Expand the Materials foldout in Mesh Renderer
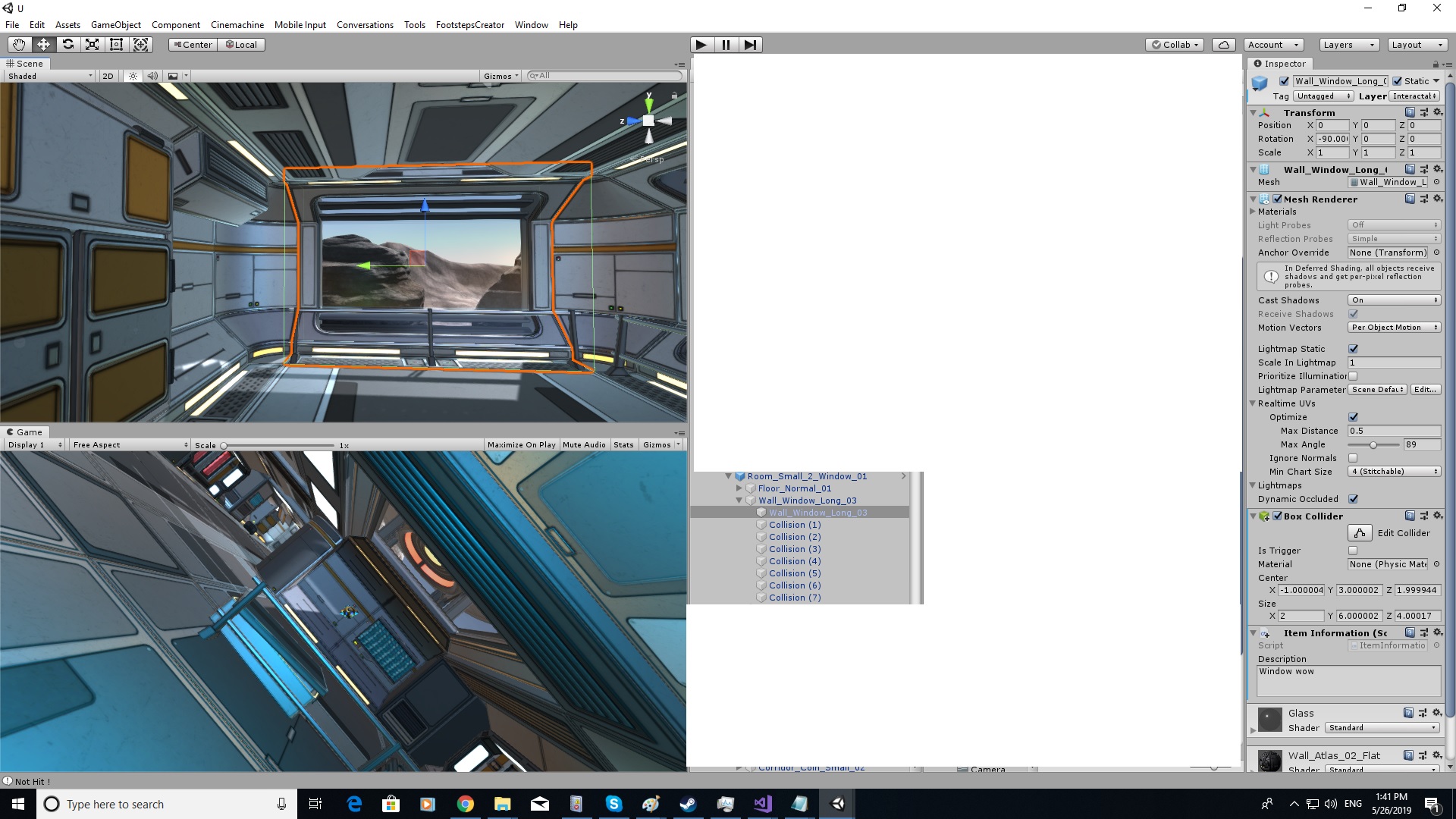1456x819 pixels. coord(1254,212)
